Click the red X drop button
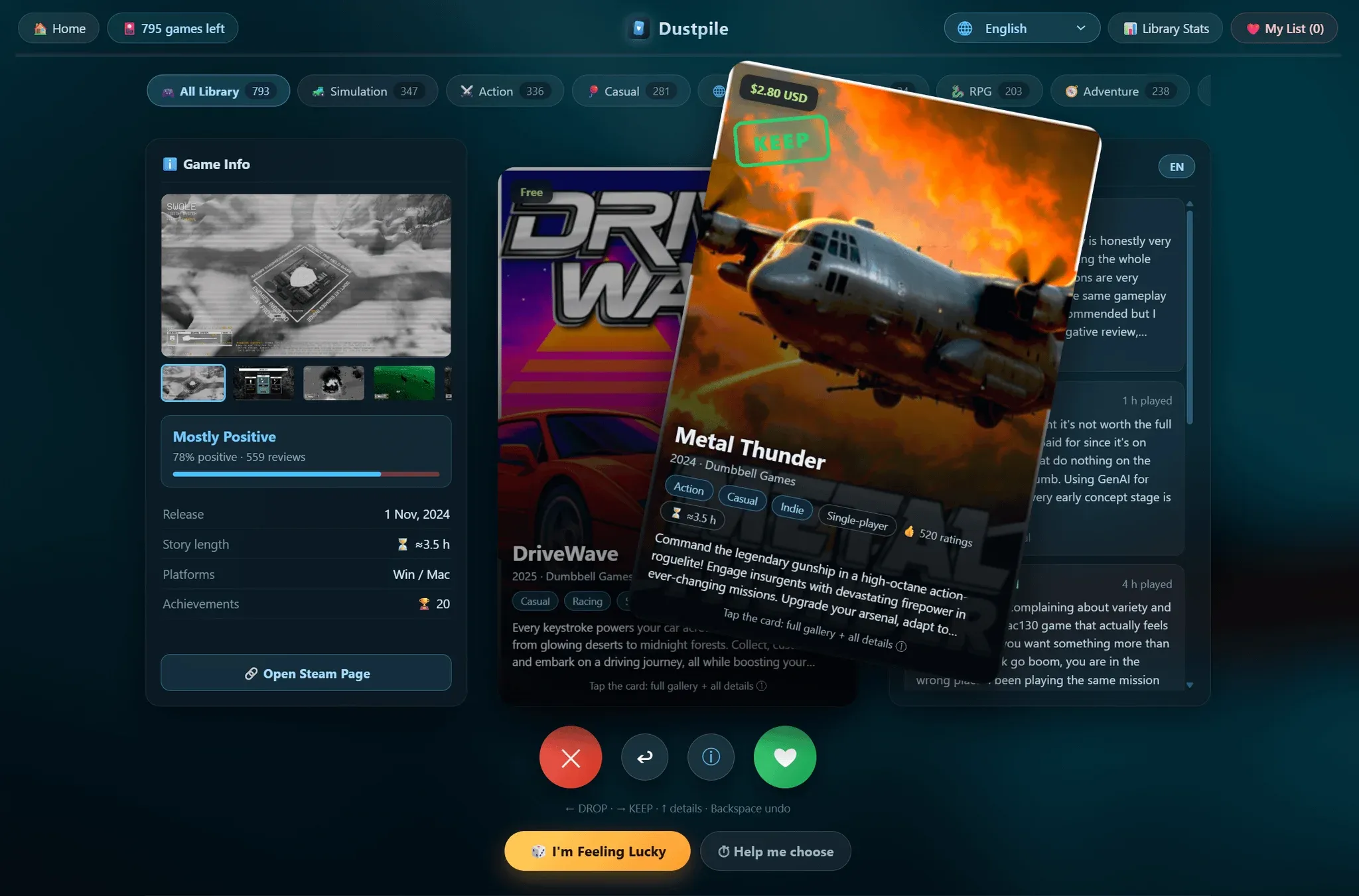The image size is (1359, 896). [x=571, y=757]
